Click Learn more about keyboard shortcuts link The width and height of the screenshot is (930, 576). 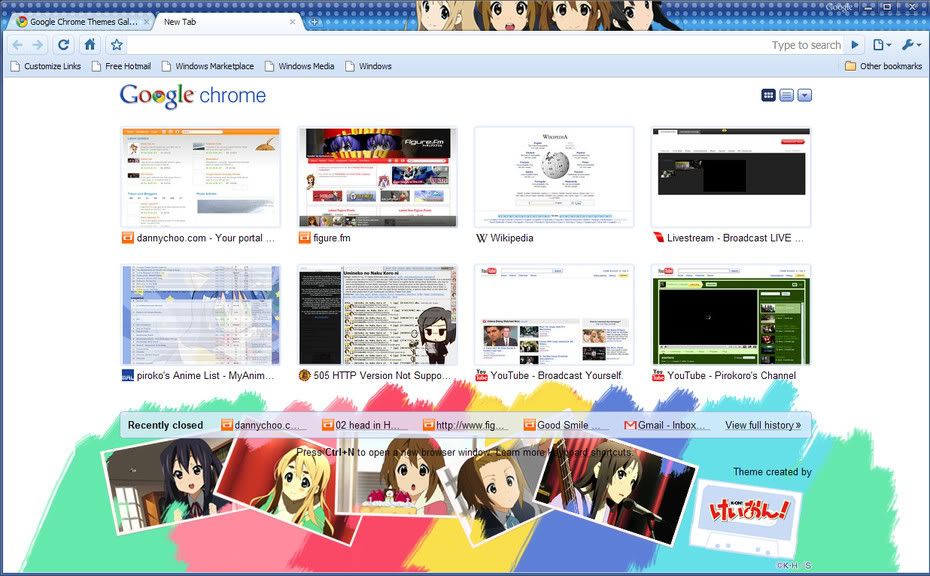[563, 452]
